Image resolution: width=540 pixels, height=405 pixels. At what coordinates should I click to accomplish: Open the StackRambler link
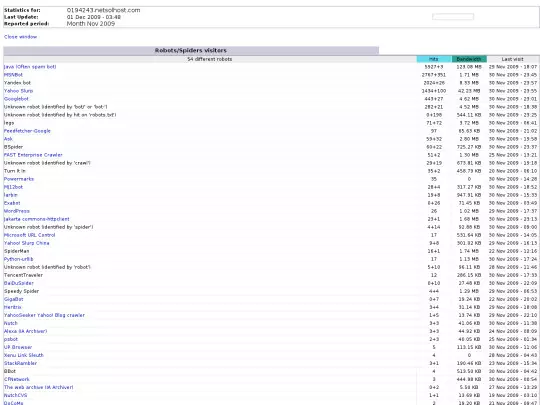tap(20, 363)
